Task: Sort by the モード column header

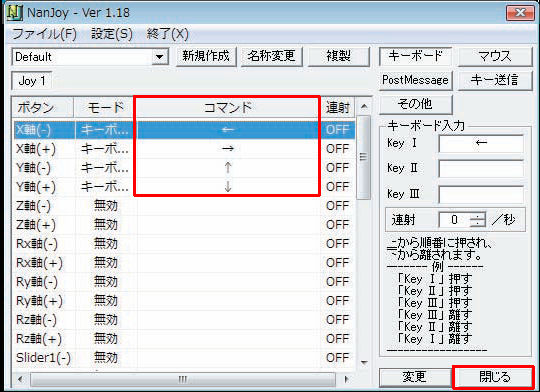Action: coord(105,108)
